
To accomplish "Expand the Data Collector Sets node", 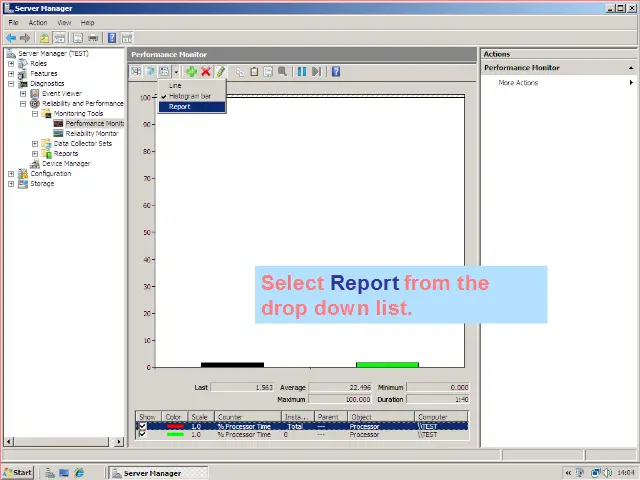I will click(x=35, y=144).
